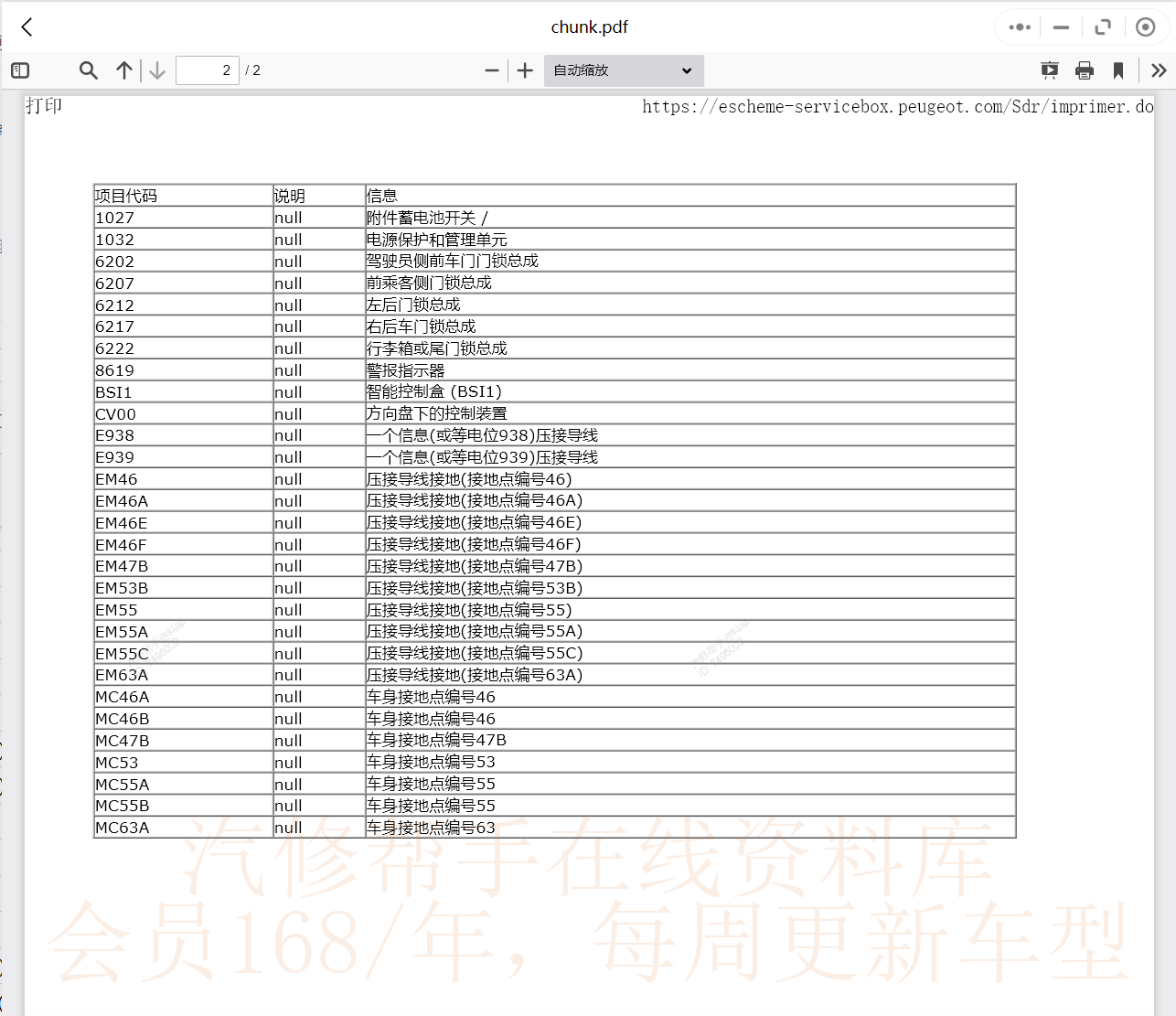Expand more tools with the double chevron
This screenshot has height=1016, width=1176.
[x=1158, y=70]
